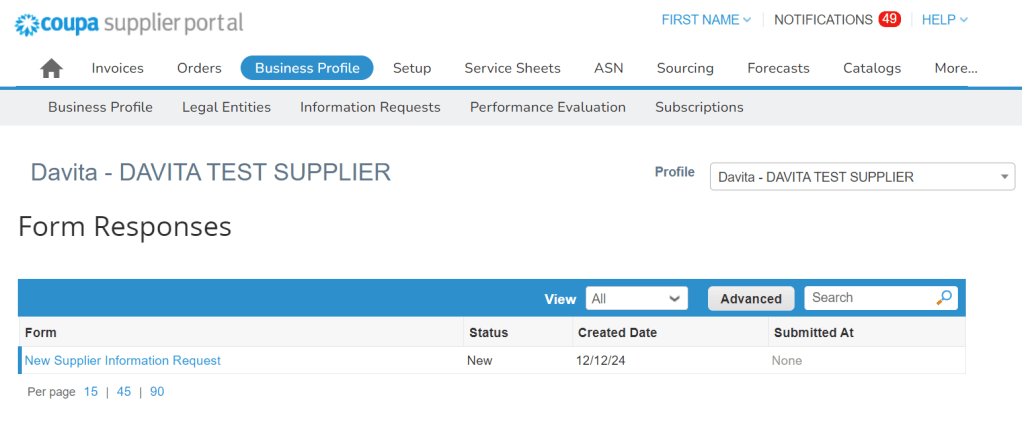Open the New Supplier Information Request link
Screen dimensions: 1022x423
coord(123,360)
